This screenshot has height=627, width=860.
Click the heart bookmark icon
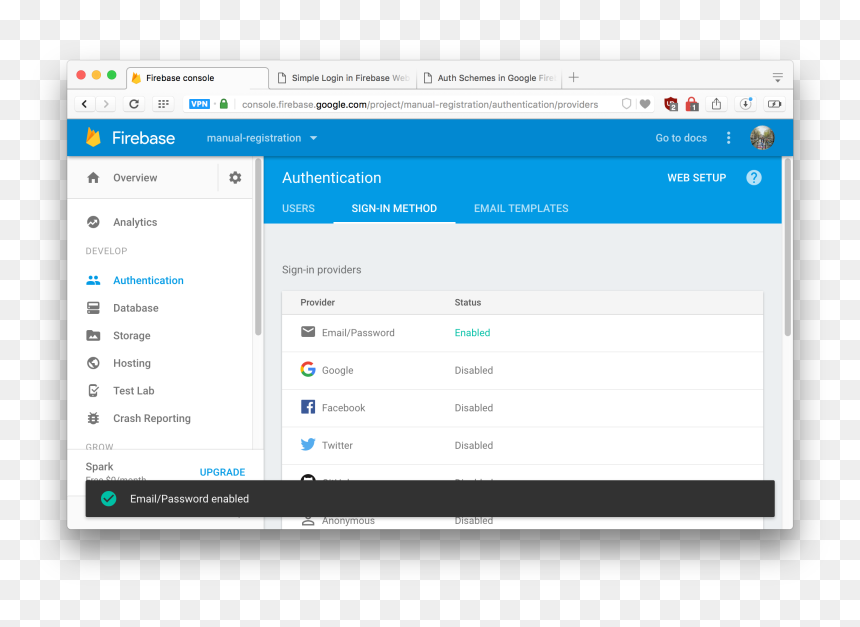[x=645, y=104]
